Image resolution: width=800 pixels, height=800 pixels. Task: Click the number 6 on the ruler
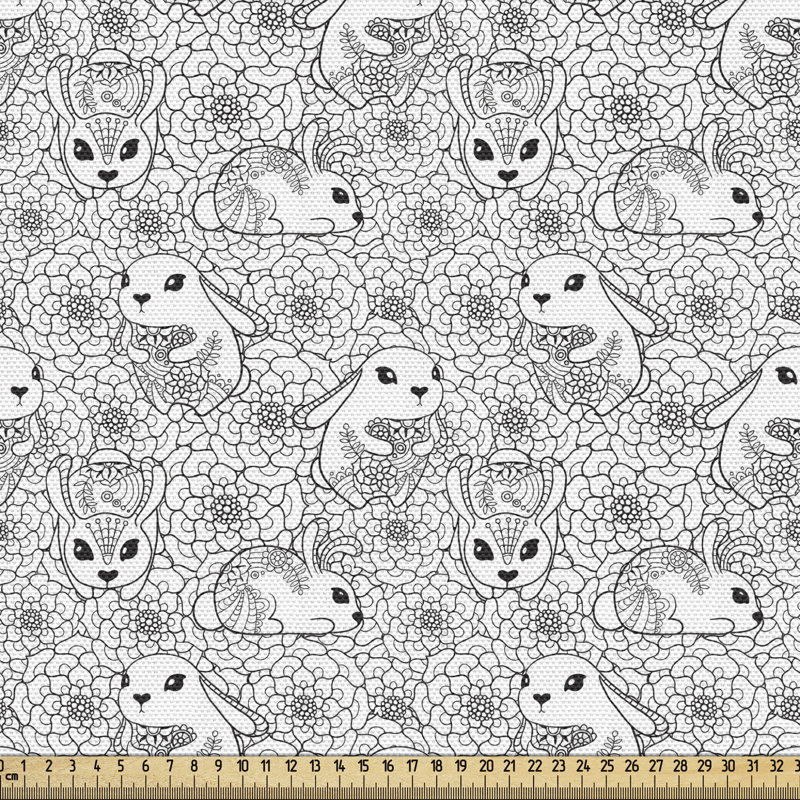tap(146, 766)
